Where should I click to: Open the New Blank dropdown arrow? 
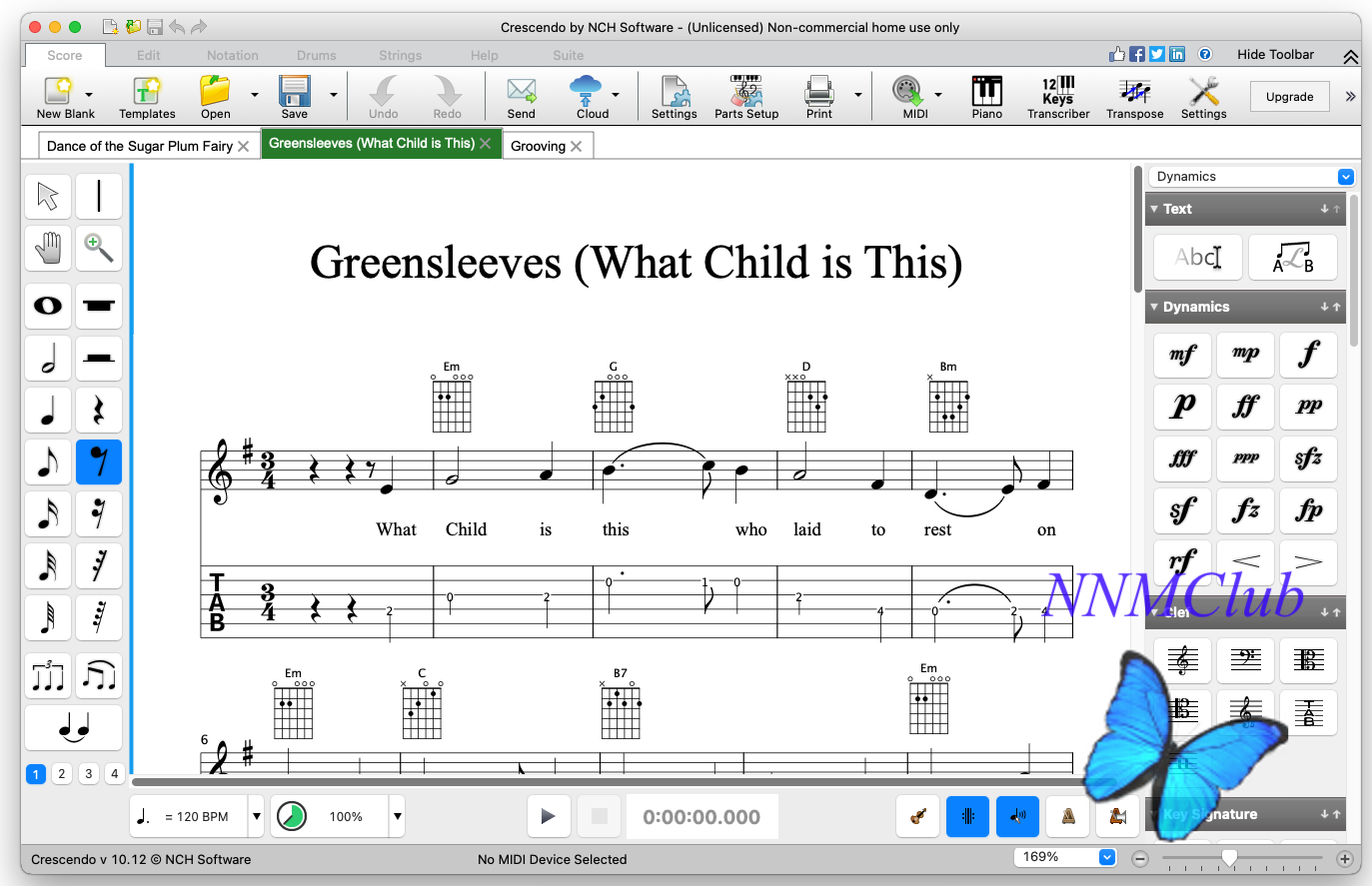point(89,95)
